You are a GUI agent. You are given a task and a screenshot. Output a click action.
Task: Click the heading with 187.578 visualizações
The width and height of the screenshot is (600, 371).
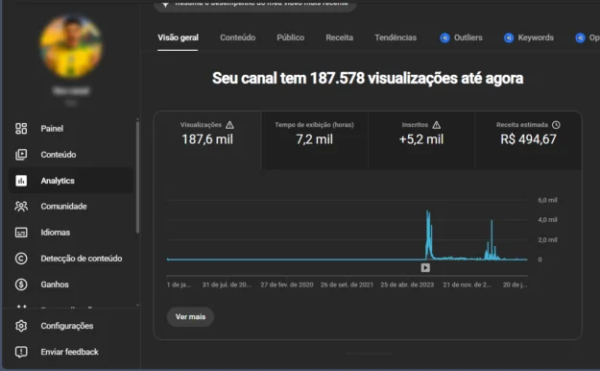368,78
